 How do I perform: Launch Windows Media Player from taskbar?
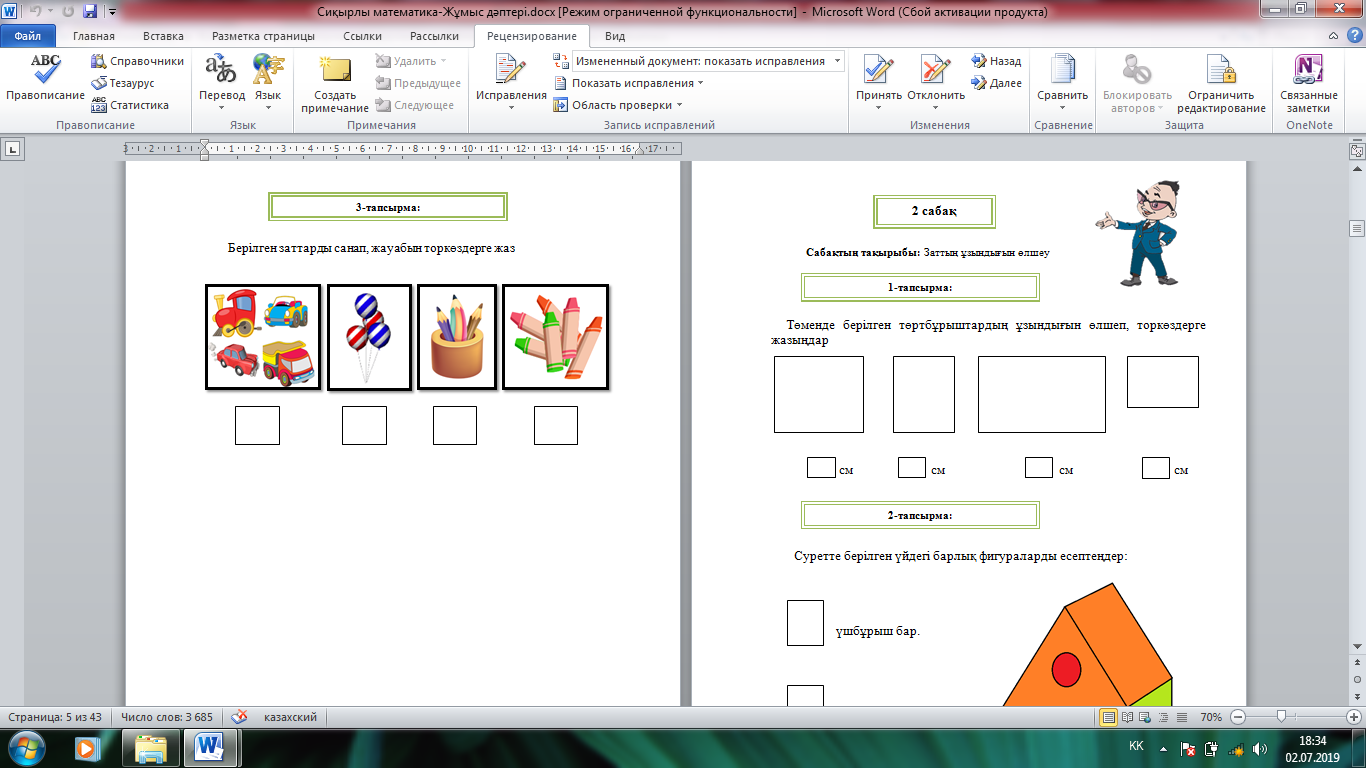86,747
